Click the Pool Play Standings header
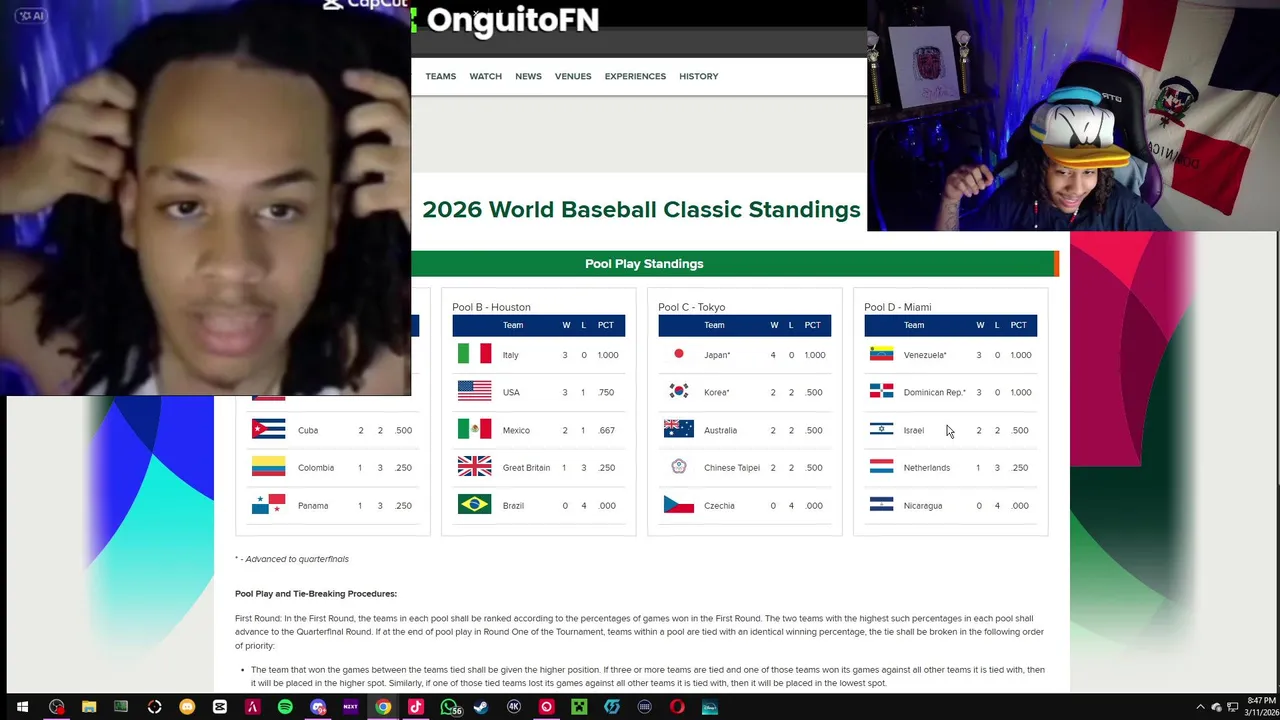Image resolution: width=1280 pixels, height=720 pixels. point(644,264)
